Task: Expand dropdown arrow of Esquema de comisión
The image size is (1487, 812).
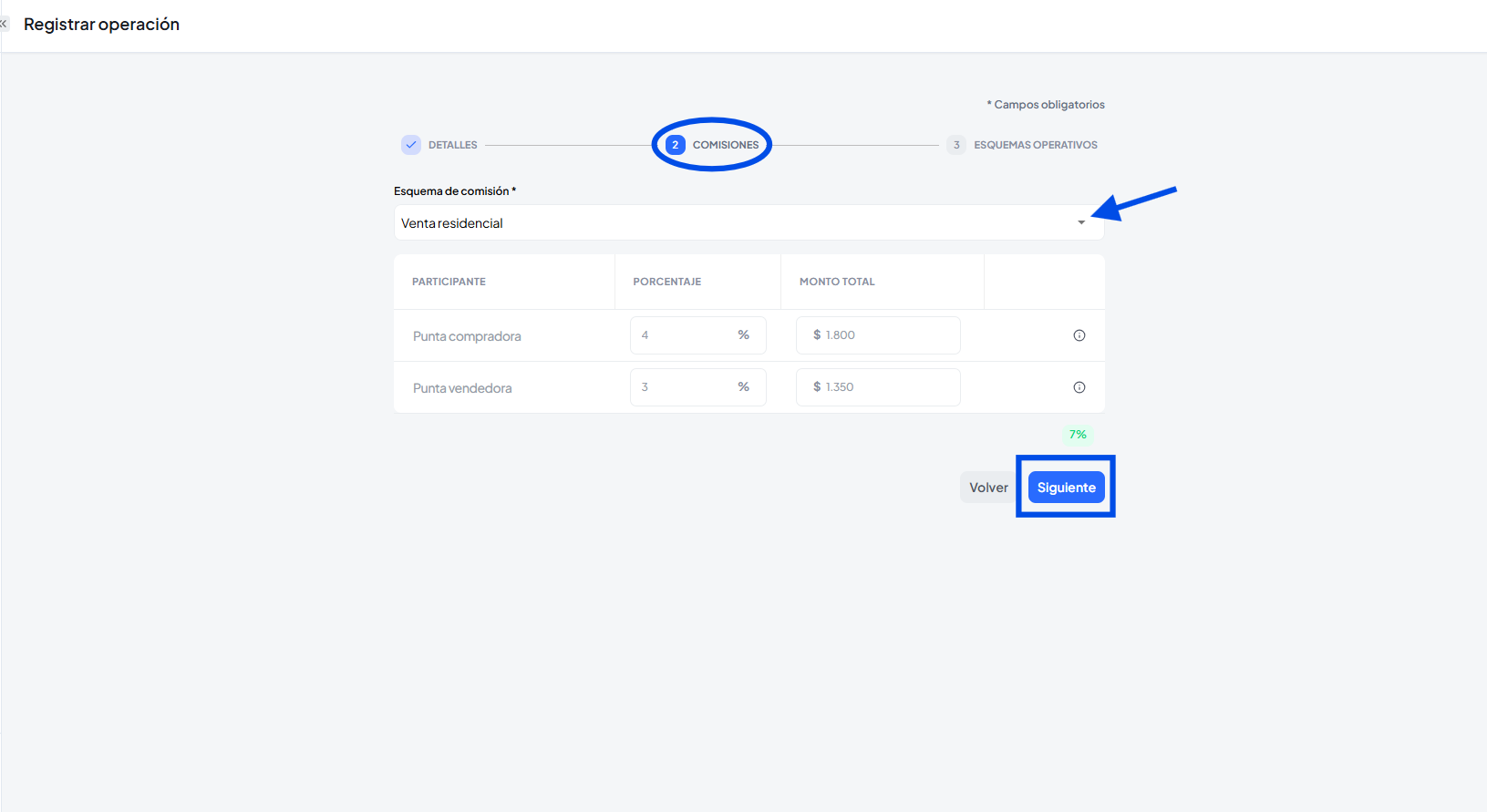Action: (x=1081, y=222)
